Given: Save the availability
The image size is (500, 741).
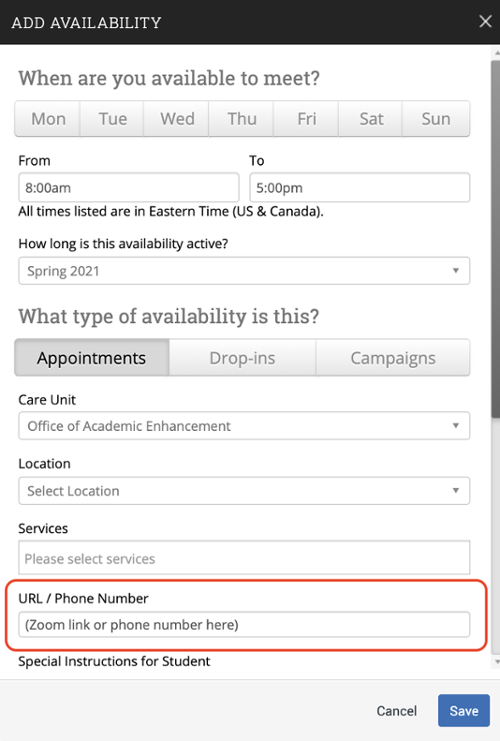Looking at the screenshot, I should [x=464, y=710].
